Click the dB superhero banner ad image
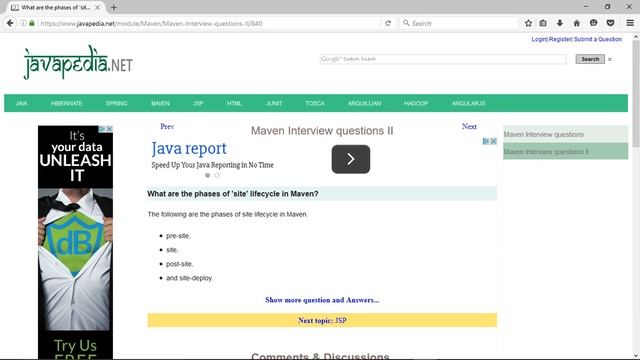The width and height of the screenshot is (640, 360). point(75,242)
